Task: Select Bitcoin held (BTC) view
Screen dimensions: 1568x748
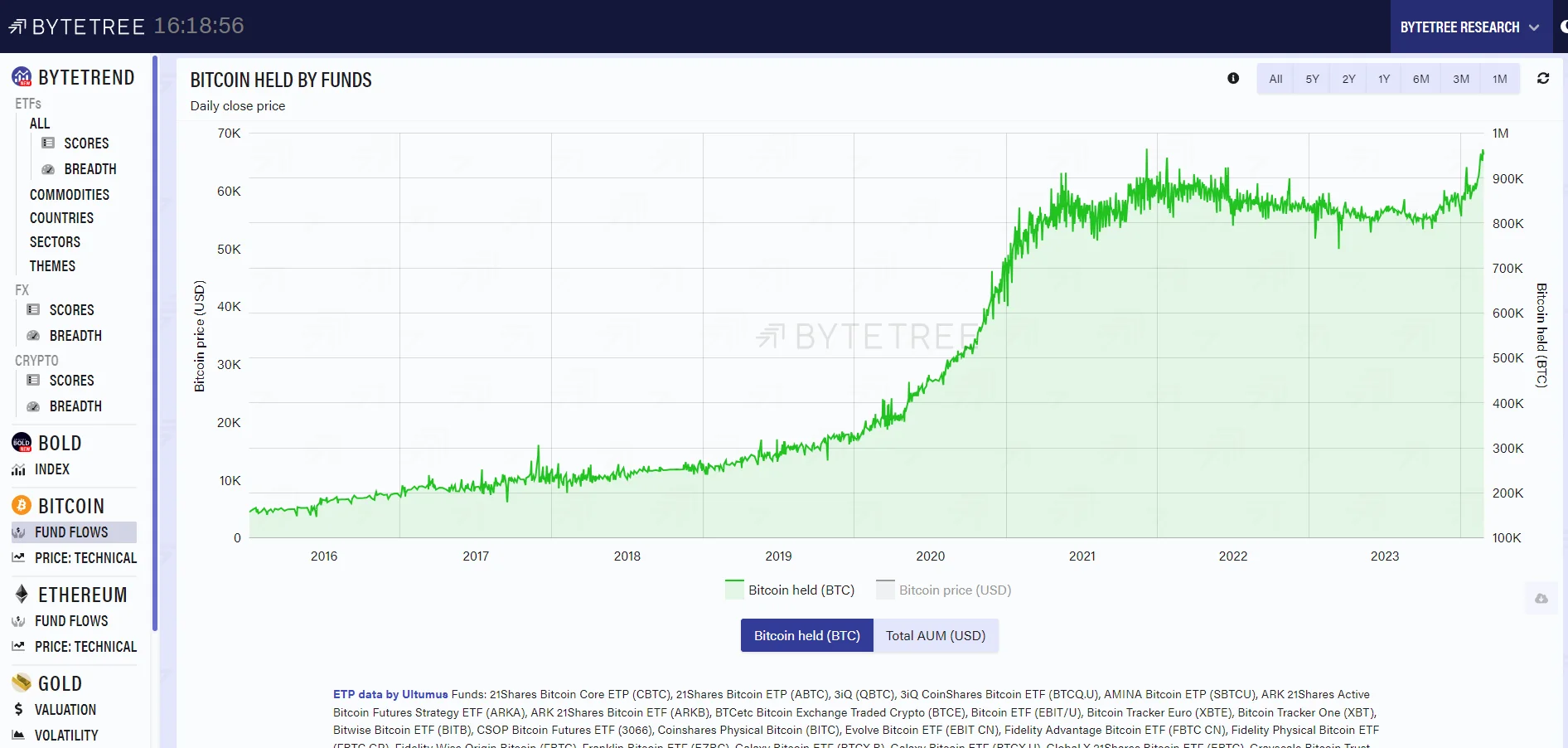Action: click(807, 635)
